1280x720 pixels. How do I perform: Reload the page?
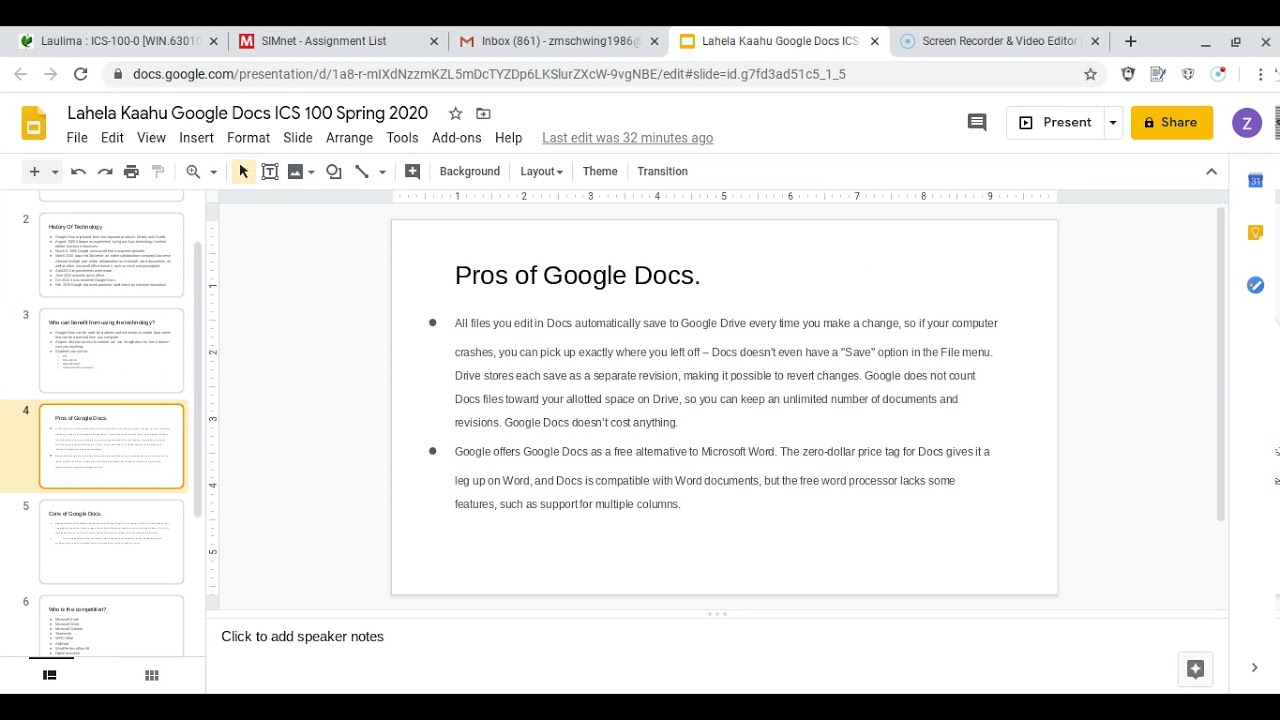(x=81, y=74)
